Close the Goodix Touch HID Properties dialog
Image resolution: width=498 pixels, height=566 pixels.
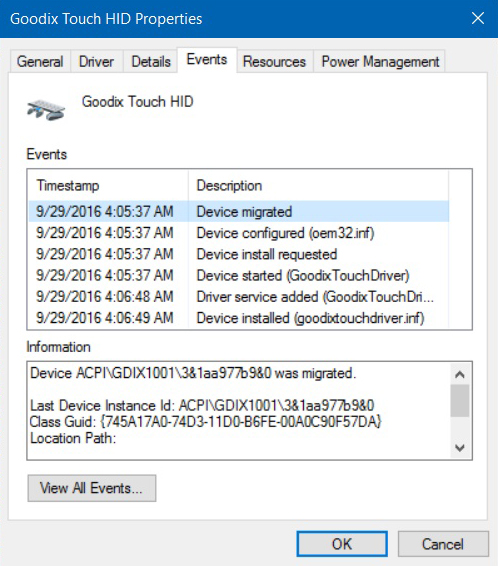tap(478, 18)
